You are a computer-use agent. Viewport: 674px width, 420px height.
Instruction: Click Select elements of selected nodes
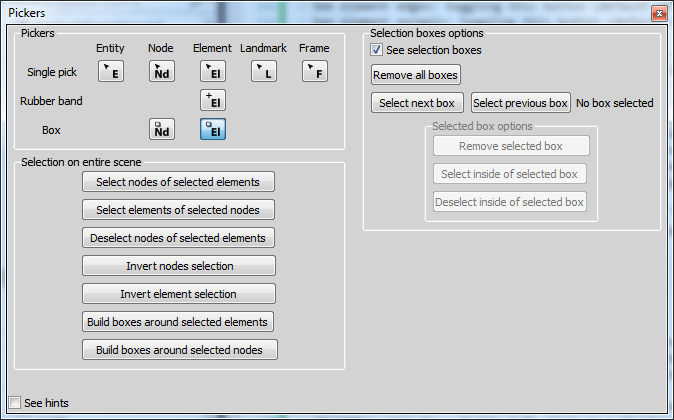[x=178, y=210]
